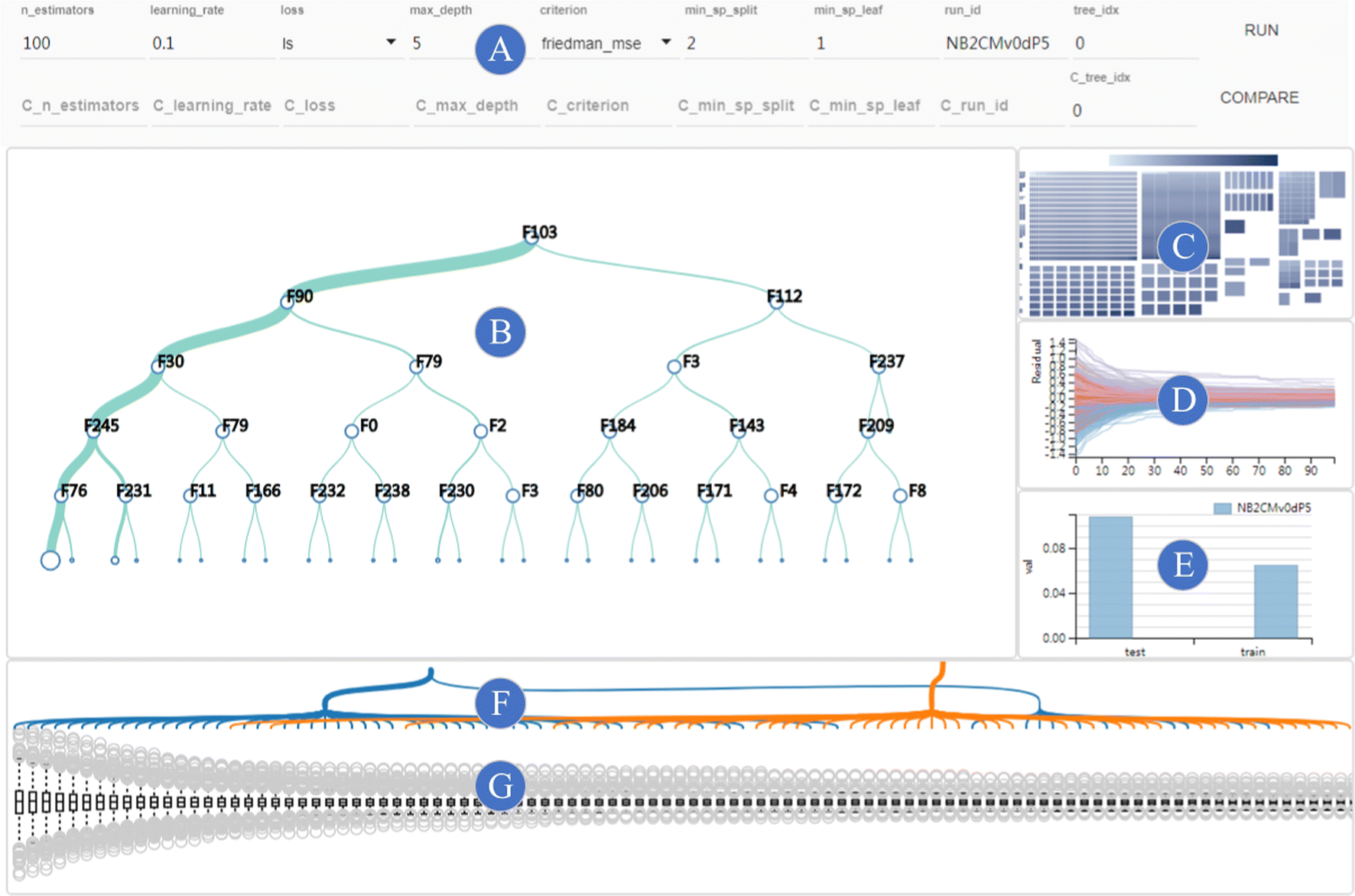This screenshot has height=896, width=1355.
Task: Click the n_estimators input field
Action: pos(80,44)
